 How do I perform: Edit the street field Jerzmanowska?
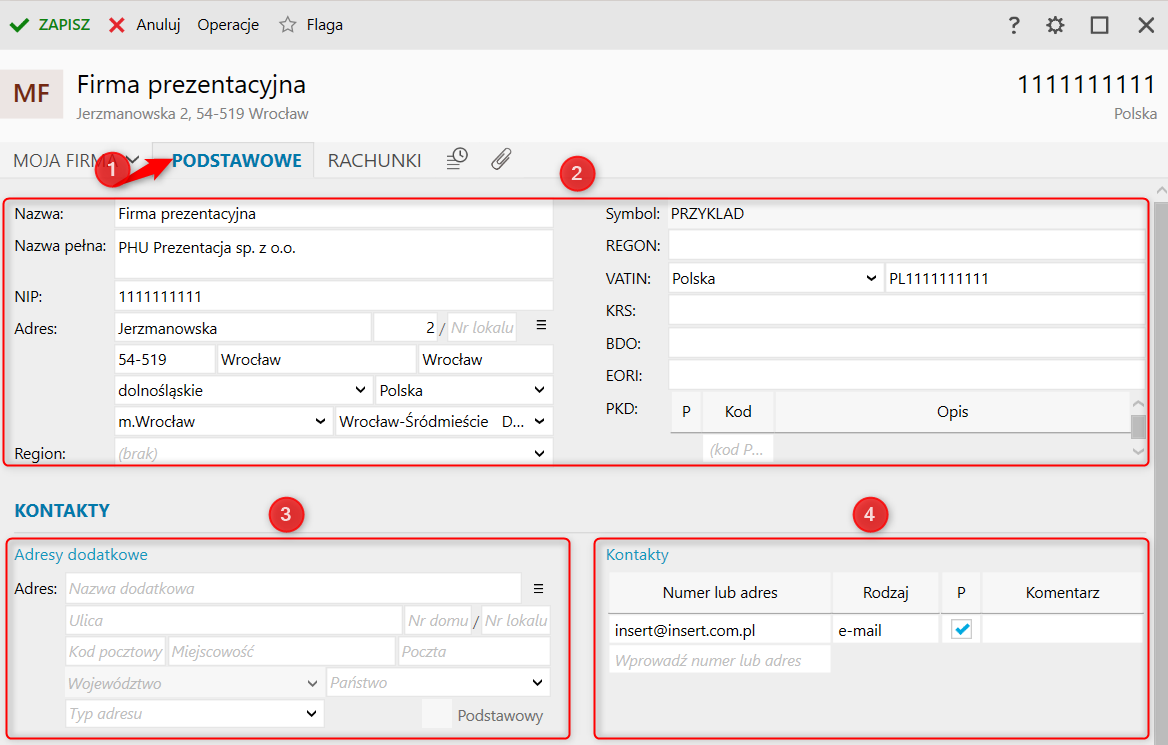pyautogui.click(x=243, y=328)
